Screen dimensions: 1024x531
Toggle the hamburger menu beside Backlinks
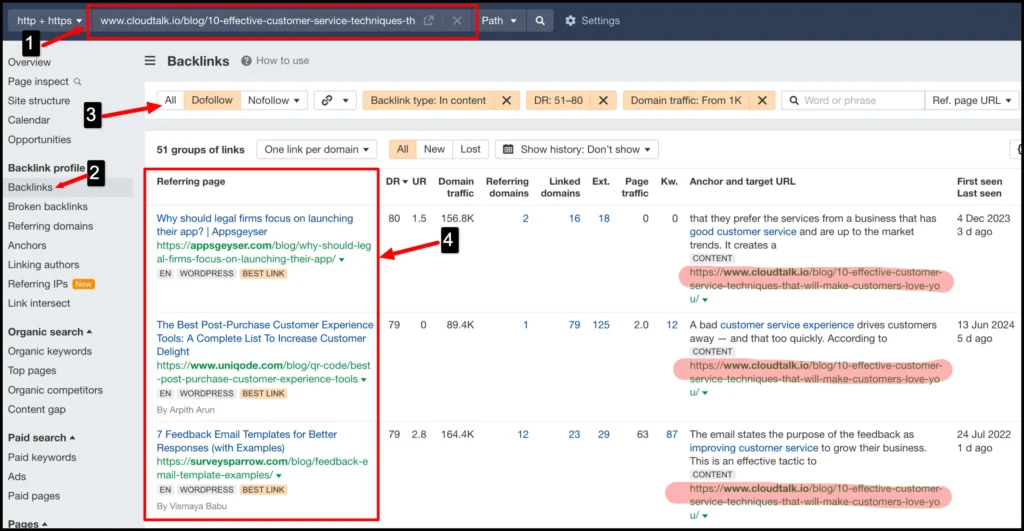point(150,61)
